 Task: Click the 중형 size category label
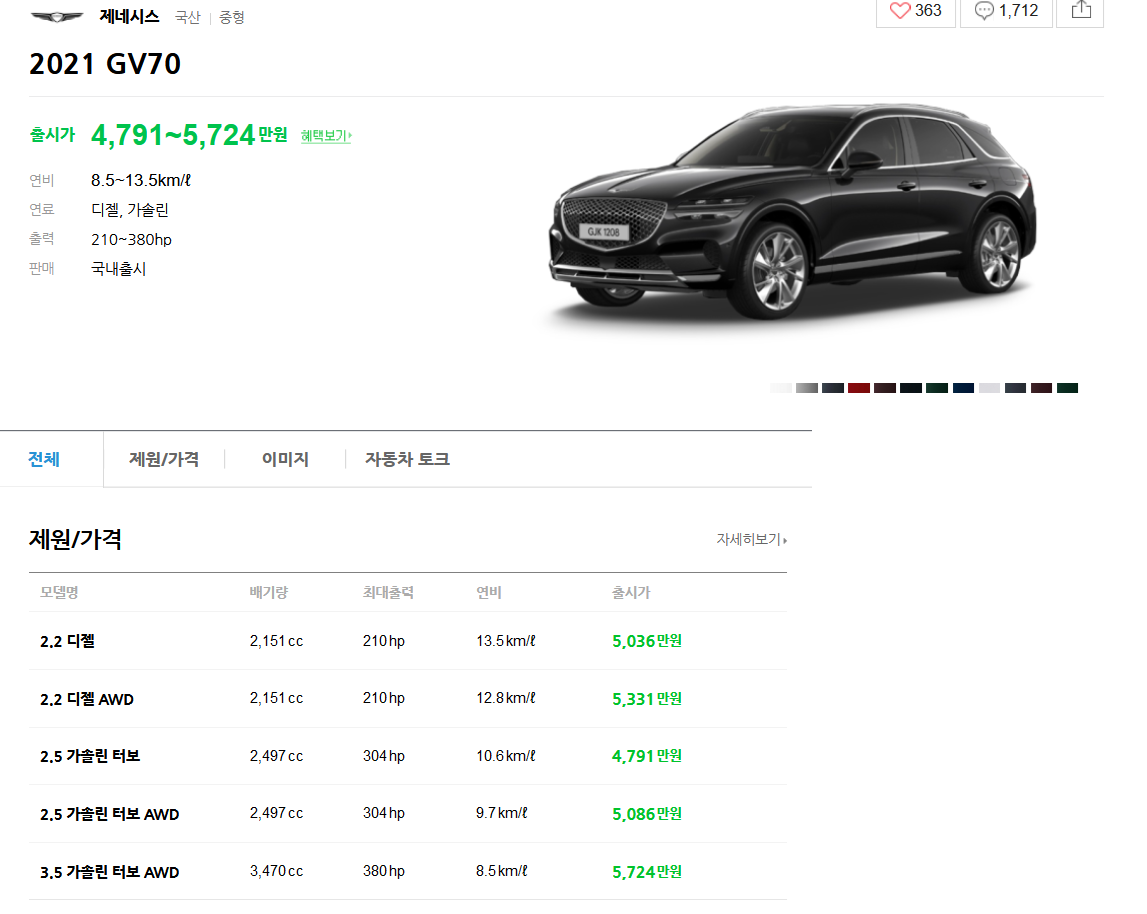pyautogui.click(x=232, y=18)
